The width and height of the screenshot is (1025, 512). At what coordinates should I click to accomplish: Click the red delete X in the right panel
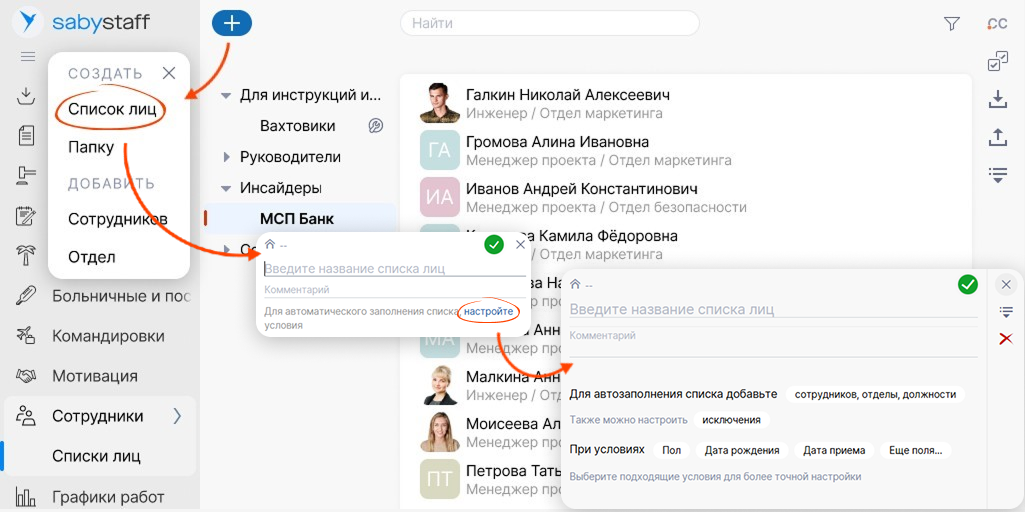point(1006,339)
